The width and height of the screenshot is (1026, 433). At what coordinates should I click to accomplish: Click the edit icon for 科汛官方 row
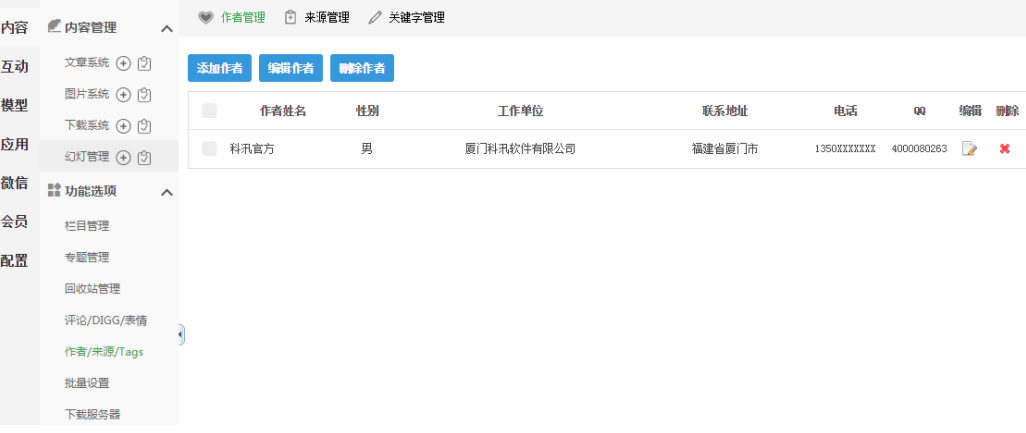[x=969, y=149]
